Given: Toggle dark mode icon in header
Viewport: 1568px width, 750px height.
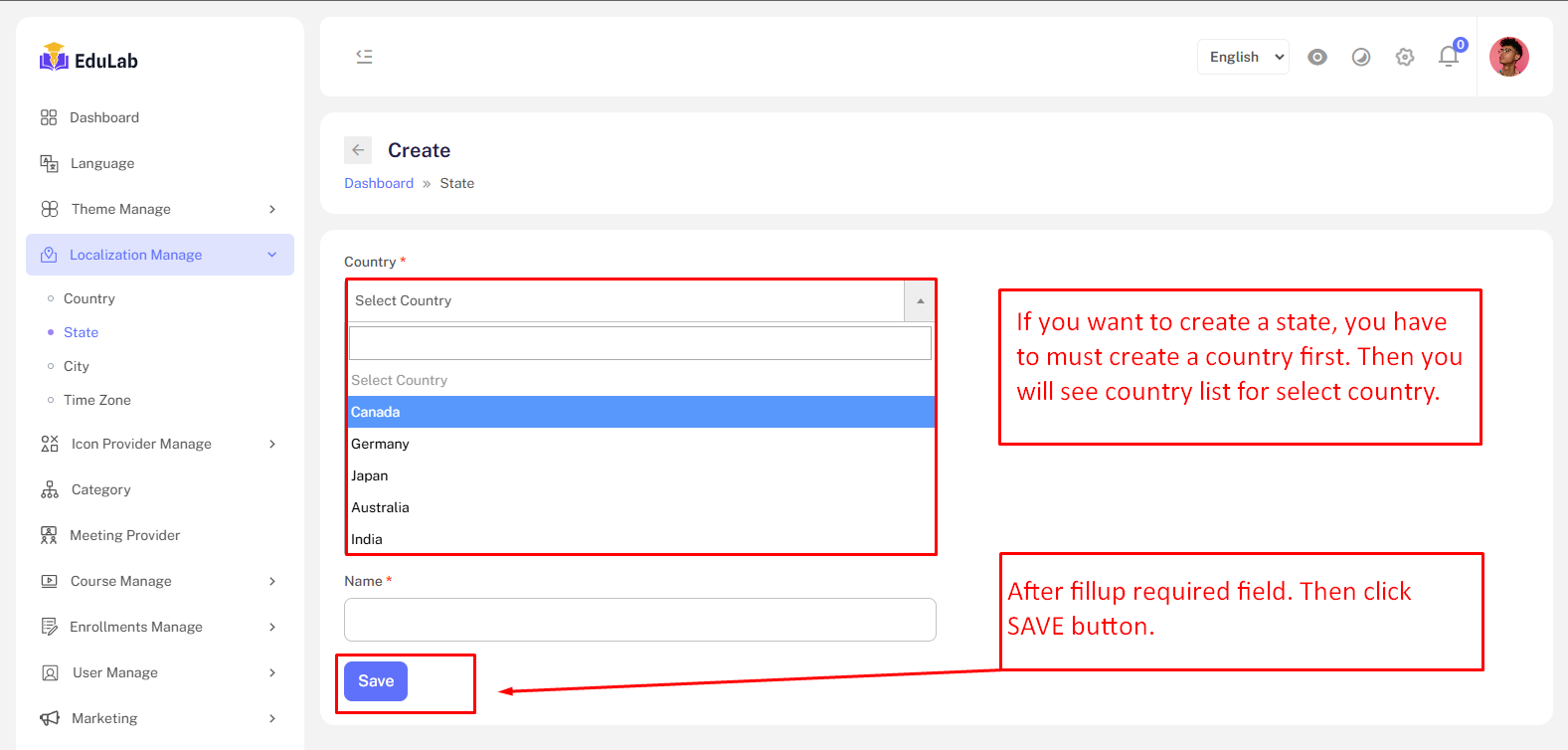Looking at the screenshot, I should pyautogui.click(x=1361, y=57).
